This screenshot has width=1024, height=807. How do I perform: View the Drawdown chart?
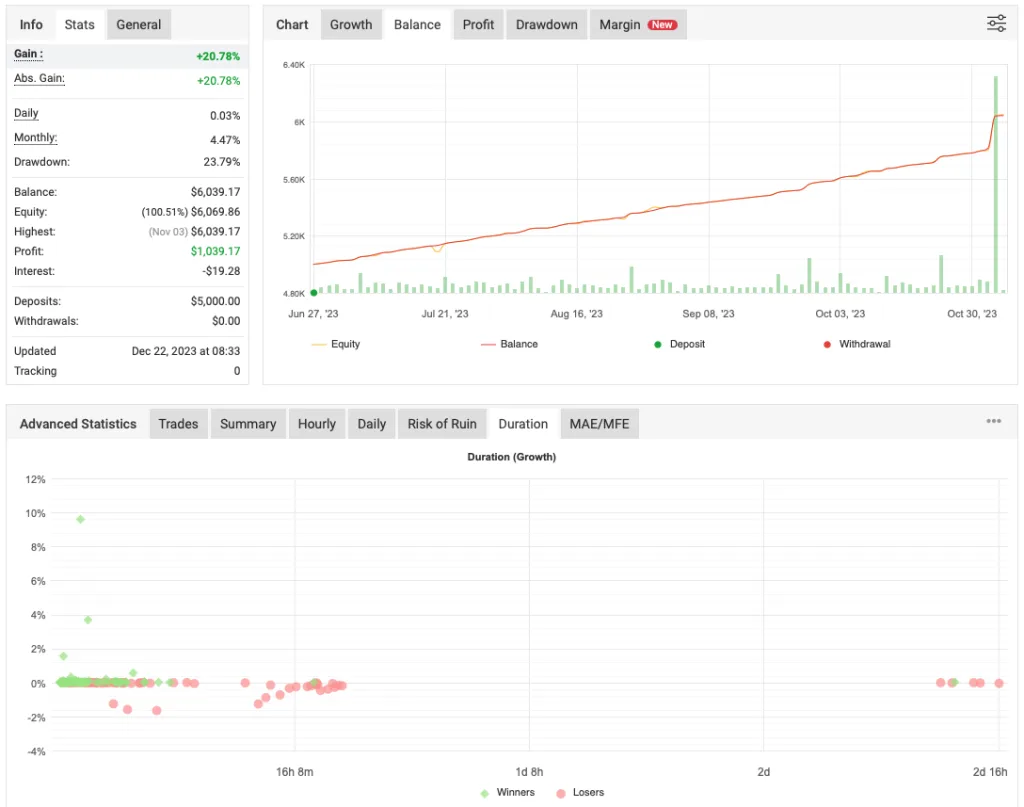tap(546, 24)
